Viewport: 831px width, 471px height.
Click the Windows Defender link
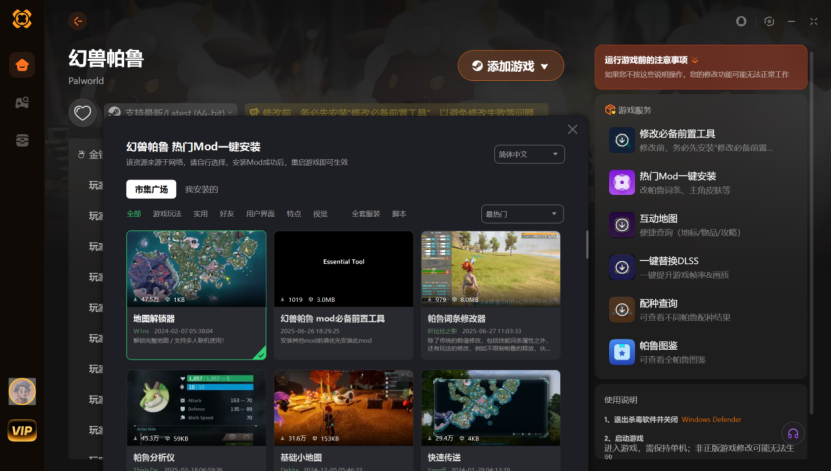[x=711, y=420]
